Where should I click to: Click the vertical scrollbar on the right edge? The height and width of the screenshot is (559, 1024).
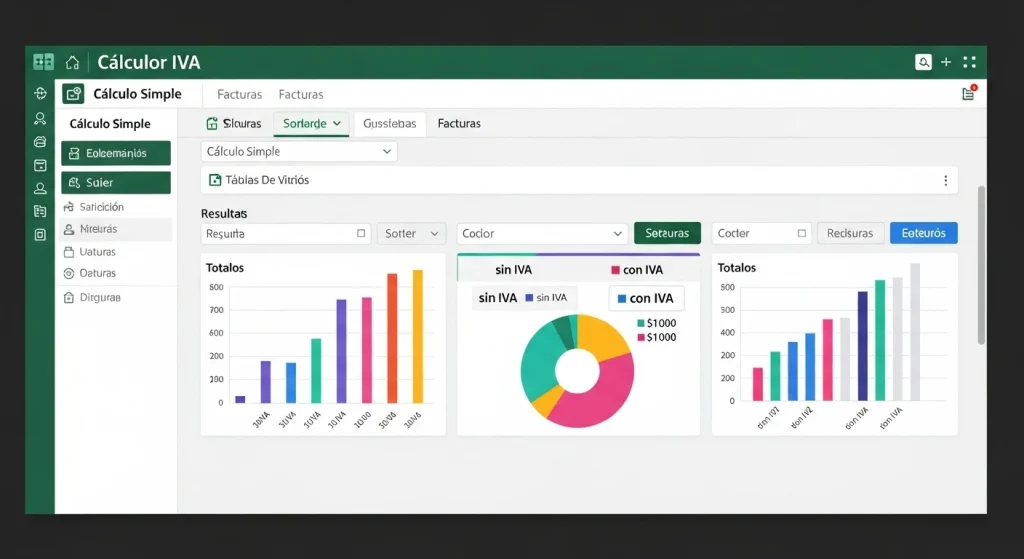click(x=981, y=264)
